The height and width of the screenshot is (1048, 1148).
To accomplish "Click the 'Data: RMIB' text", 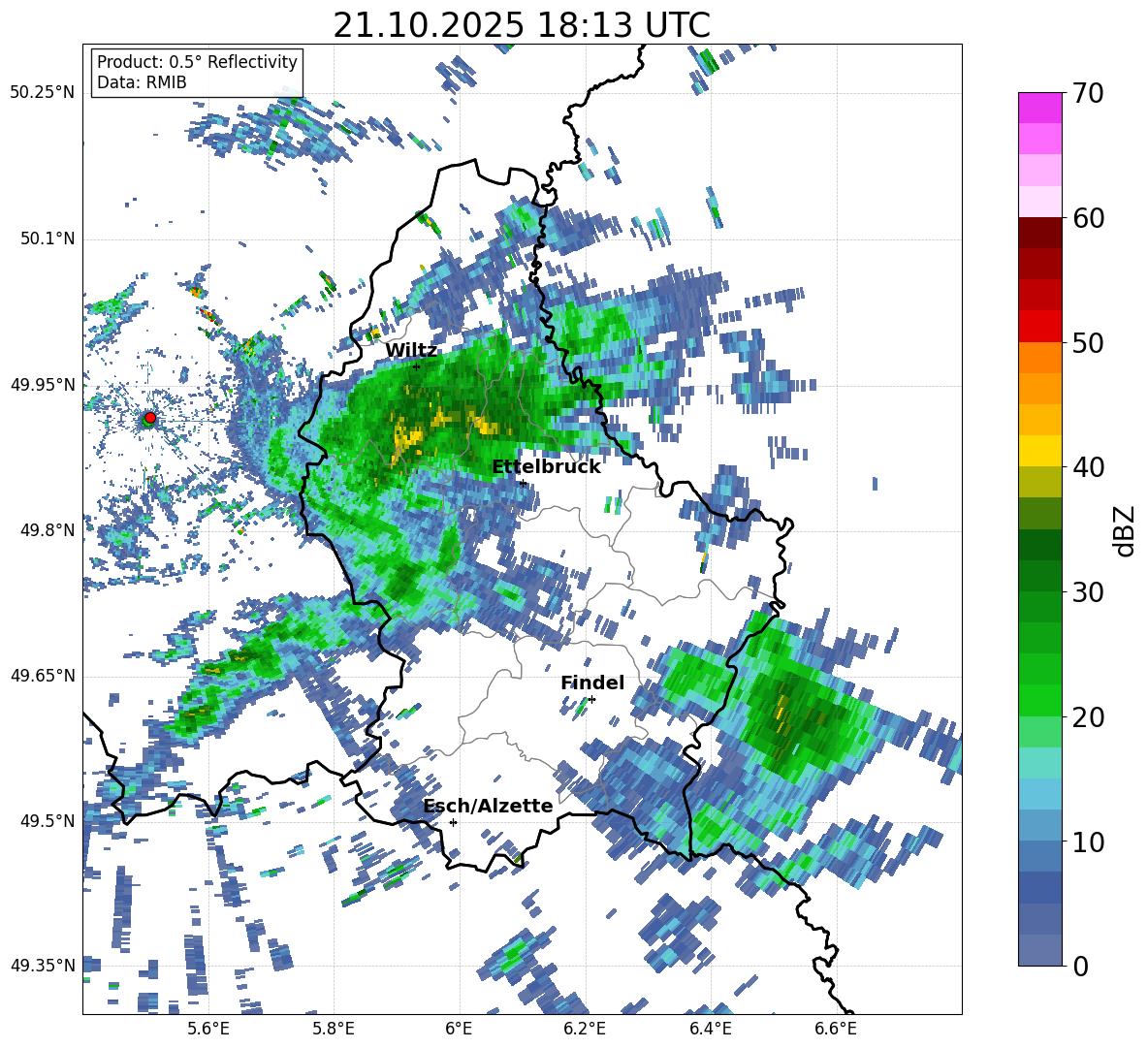I will 142,82.
